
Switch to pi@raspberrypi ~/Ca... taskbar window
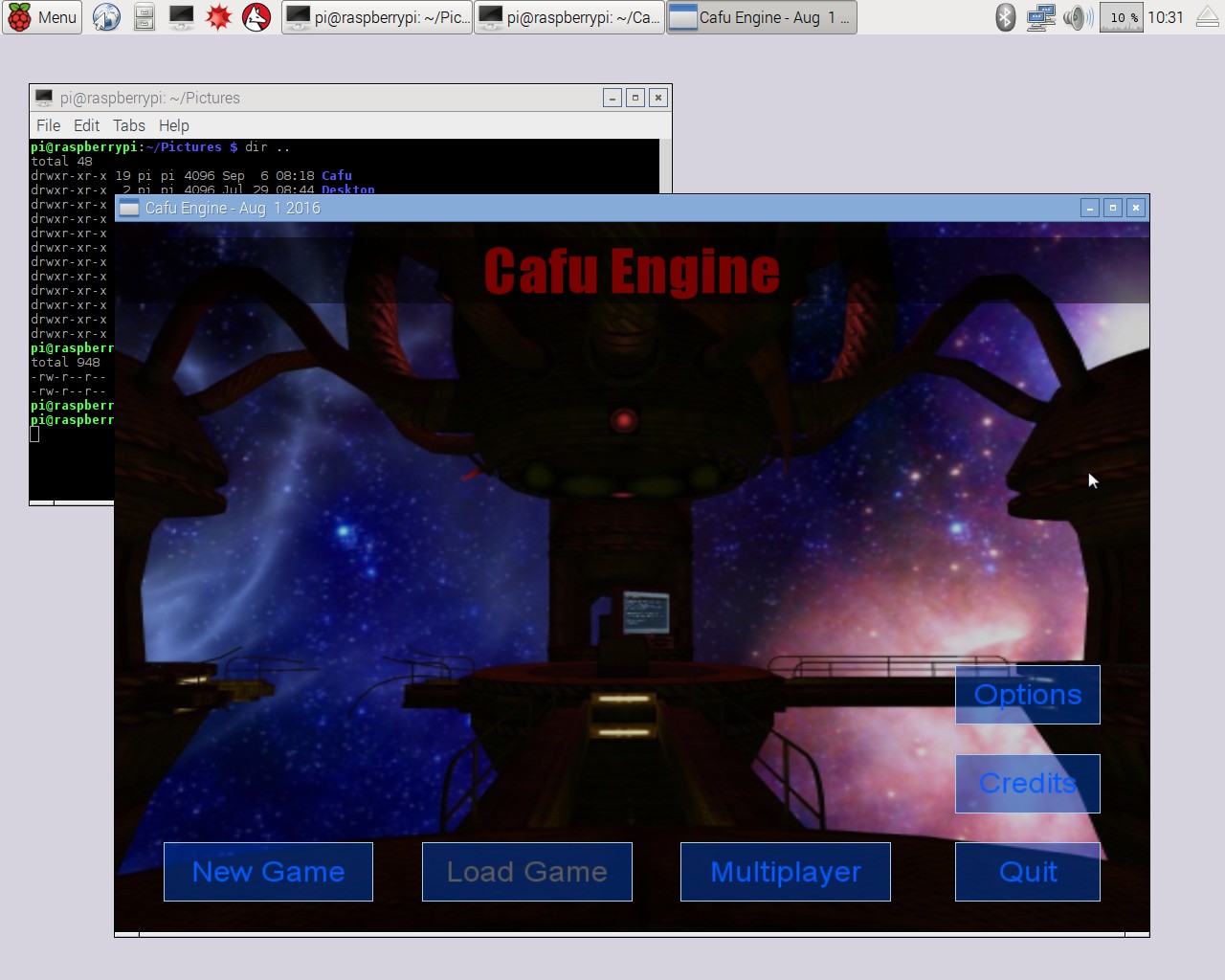point(568,17)
